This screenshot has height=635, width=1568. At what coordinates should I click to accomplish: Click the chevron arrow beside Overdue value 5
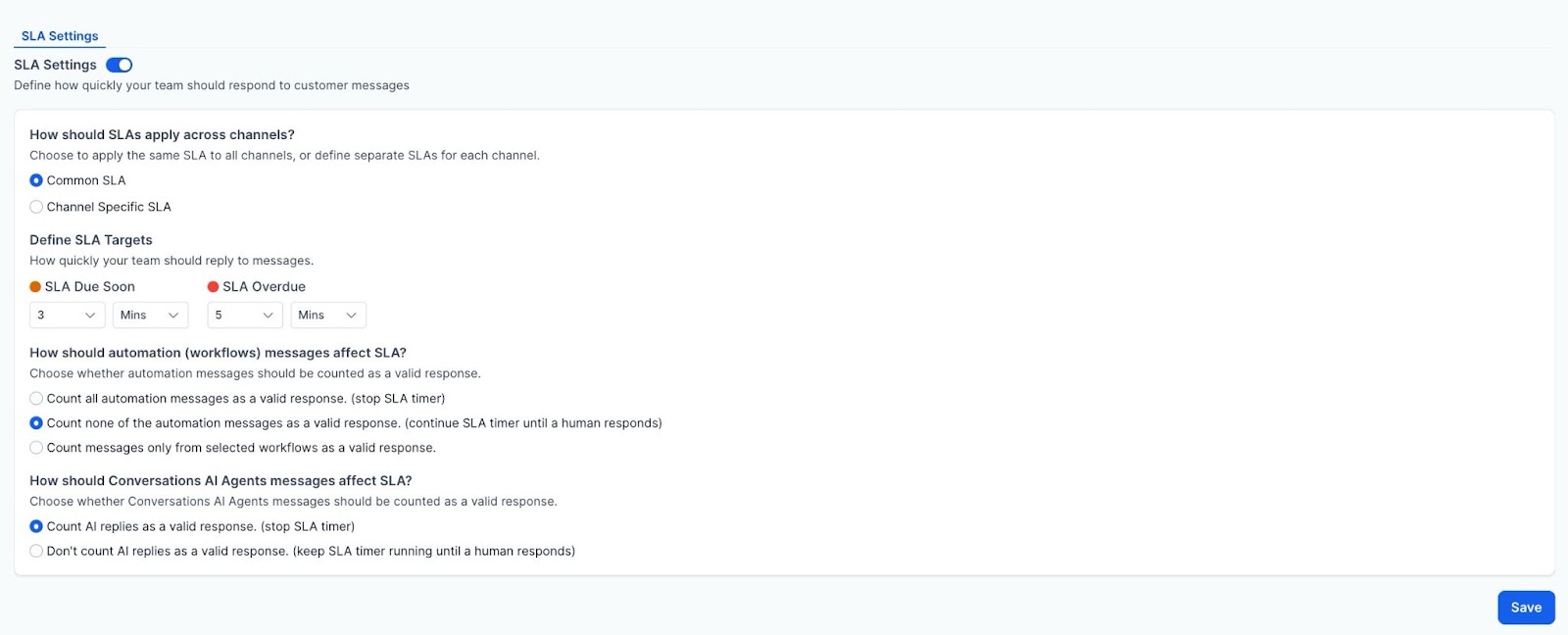point(268,316)
